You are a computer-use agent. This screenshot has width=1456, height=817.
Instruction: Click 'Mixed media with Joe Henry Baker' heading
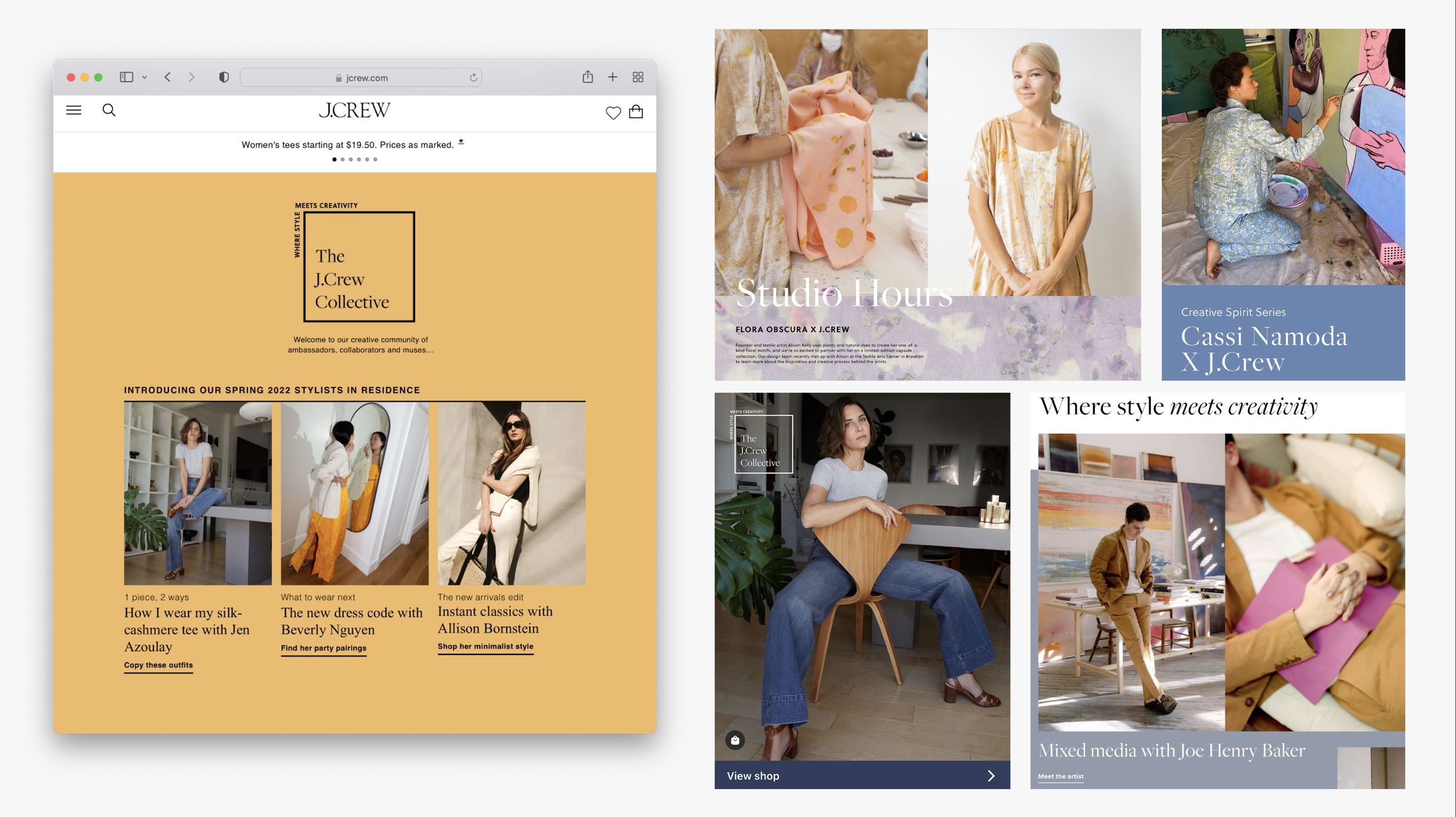coord(1172,751)
